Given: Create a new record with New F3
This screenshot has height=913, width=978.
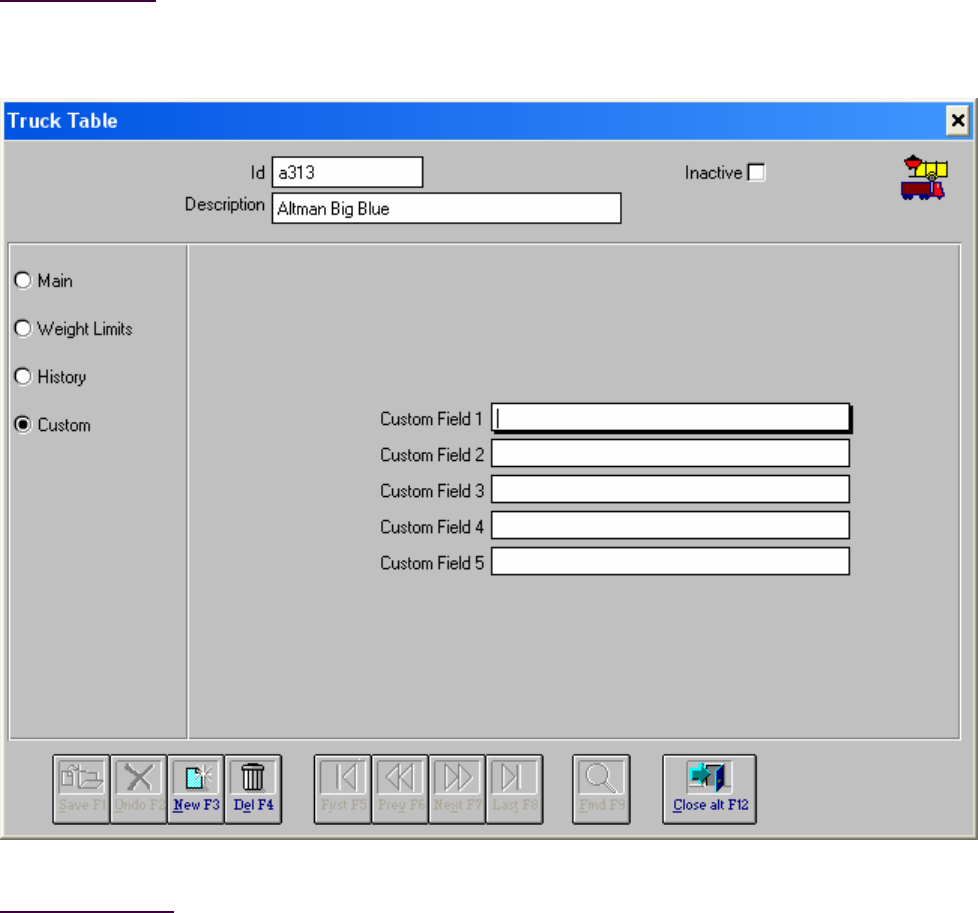Looking at the screenshot, I should tap(196, 790).
